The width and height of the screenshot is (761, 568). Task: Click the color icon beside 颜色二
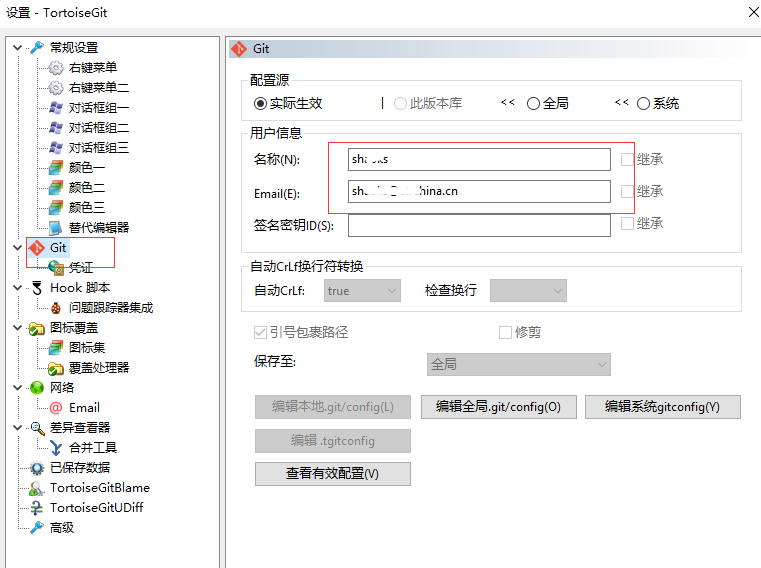56,187
